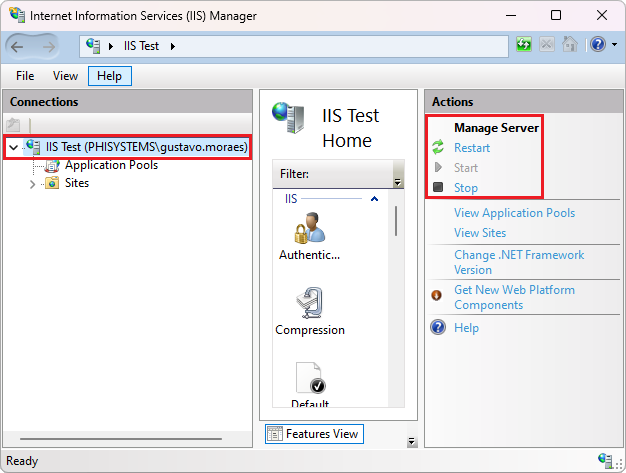The height and width of the screenshot is (473, 626).
Task: Click the IIS Manager title bar icon
Action: pos(17,14)
